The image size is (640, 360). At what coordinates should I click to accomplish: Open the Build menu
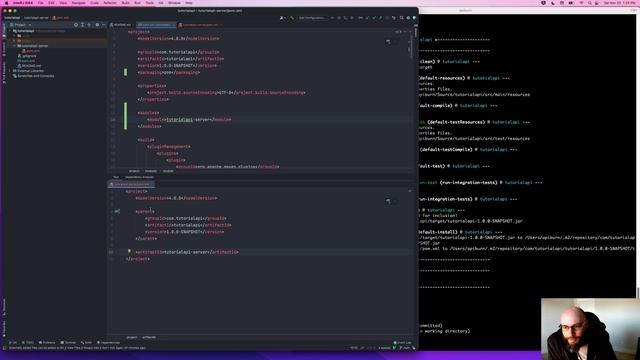(126, 3)
